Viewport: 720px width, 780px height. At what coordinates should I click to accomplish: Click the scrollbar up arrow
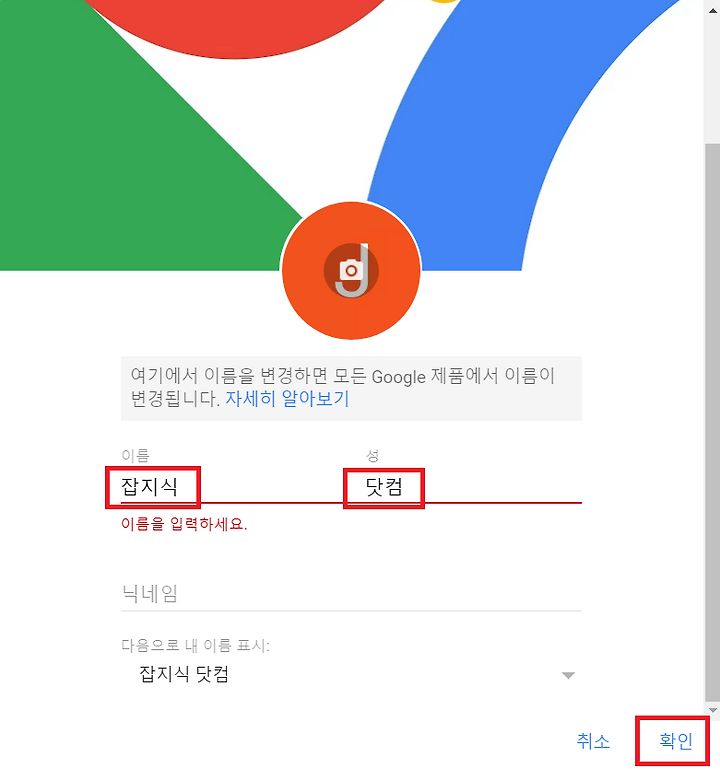point(713,11)
